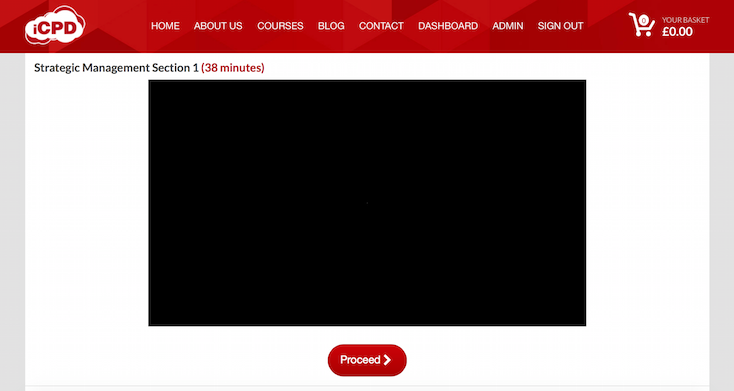Screen dimensions: 734x391
Task: Go to the HOME page
Action: [165, 26]
